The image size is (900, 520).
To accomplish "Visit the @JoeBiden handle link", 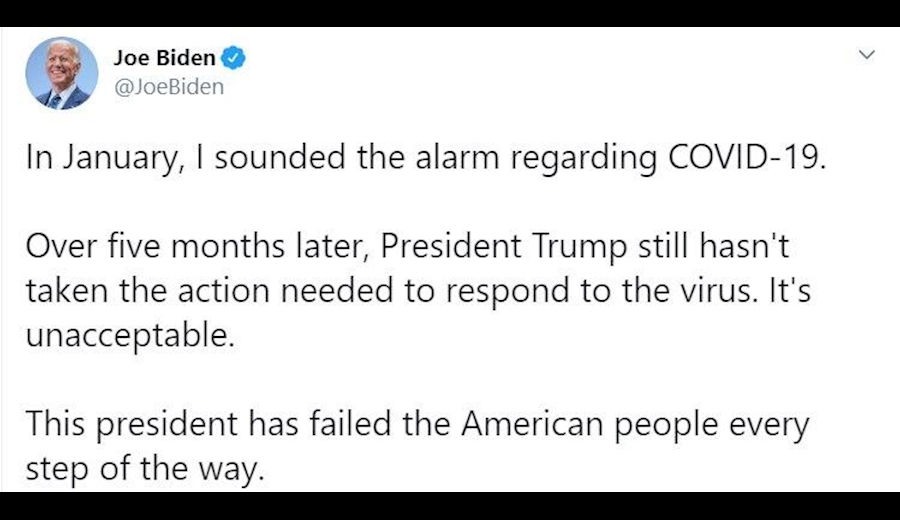I will 169,86.
